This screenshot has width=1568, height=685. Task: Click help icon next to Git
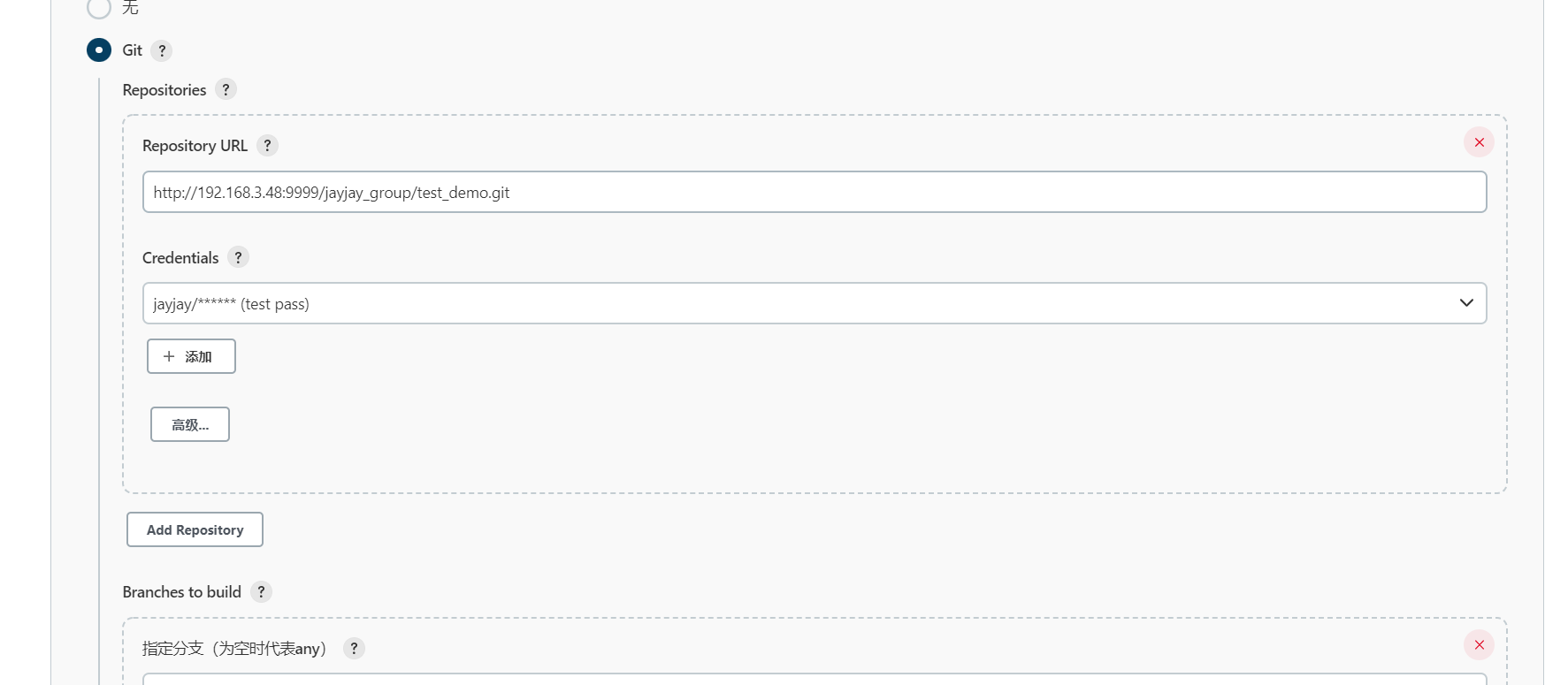[x=162, y=50]
